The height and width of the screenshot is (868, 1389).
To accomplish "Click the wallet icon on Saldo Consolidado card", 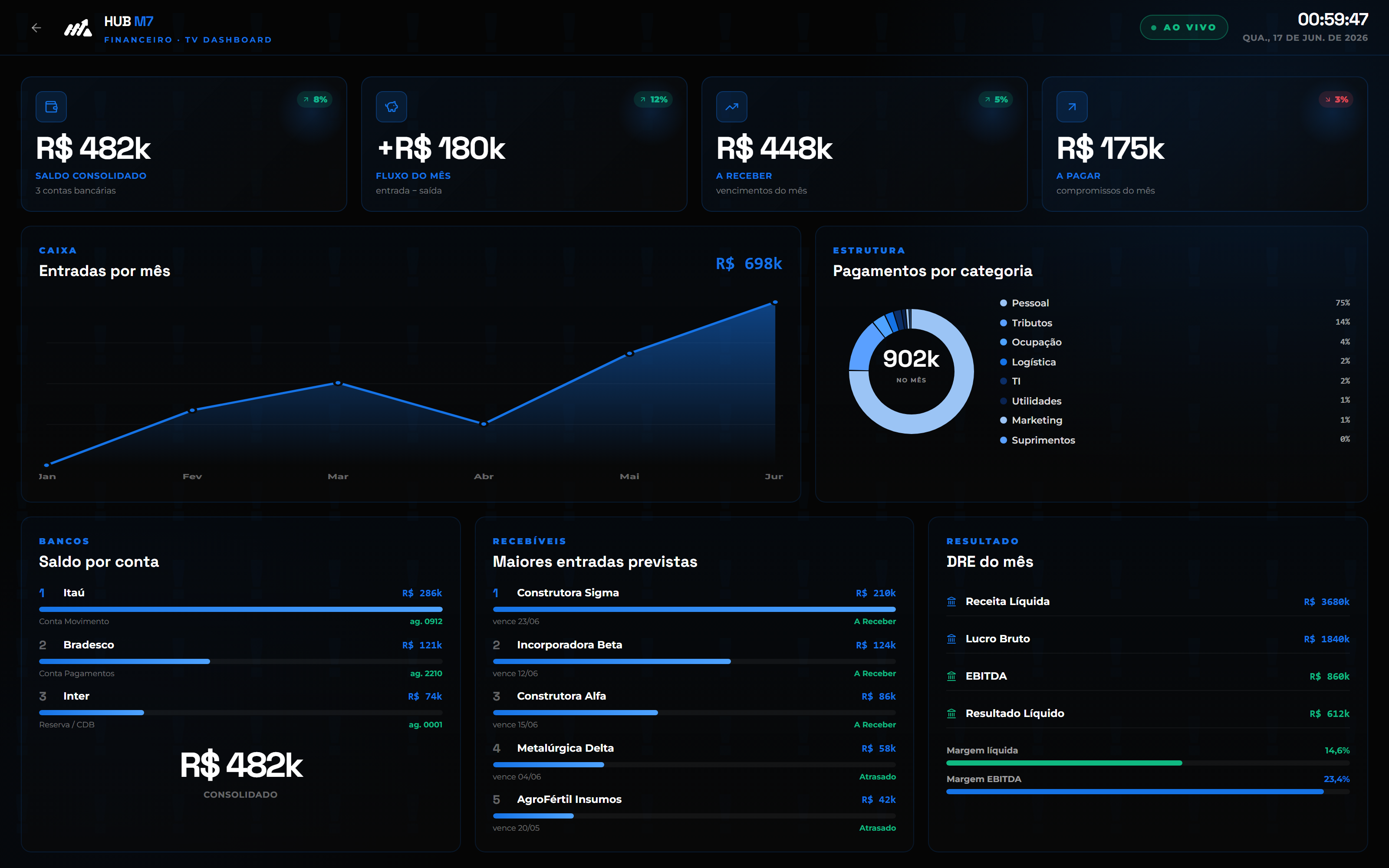I will click(51, 107).
